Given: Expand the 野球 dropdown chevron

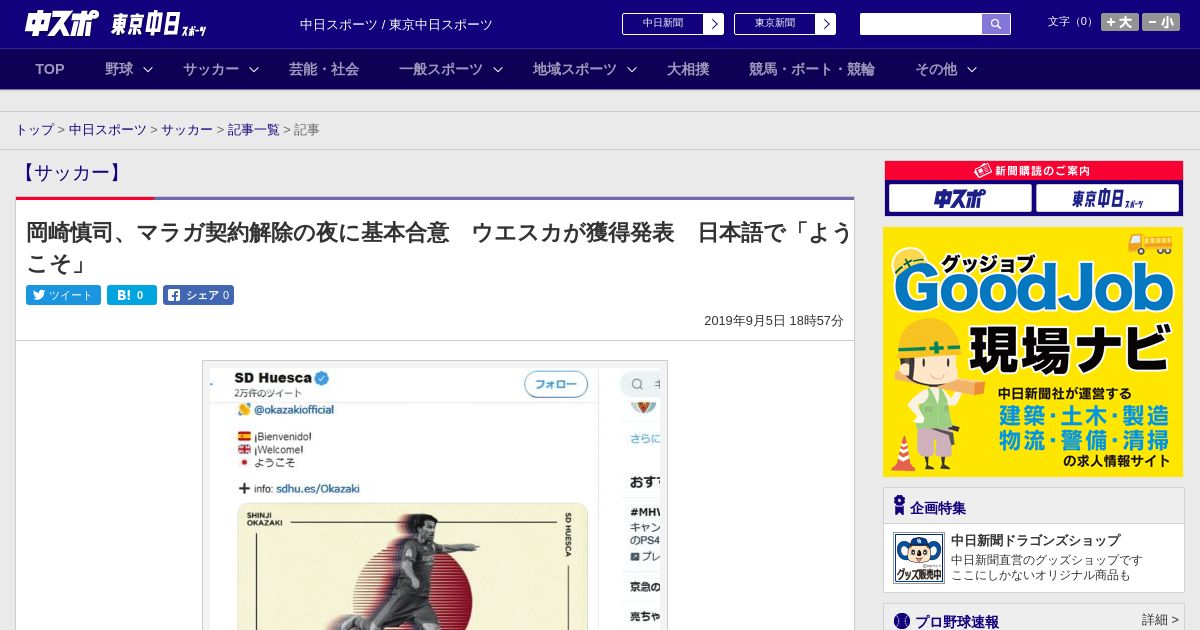Looking at the screenshot, I should pyautogui.click(x=148, y=70).
